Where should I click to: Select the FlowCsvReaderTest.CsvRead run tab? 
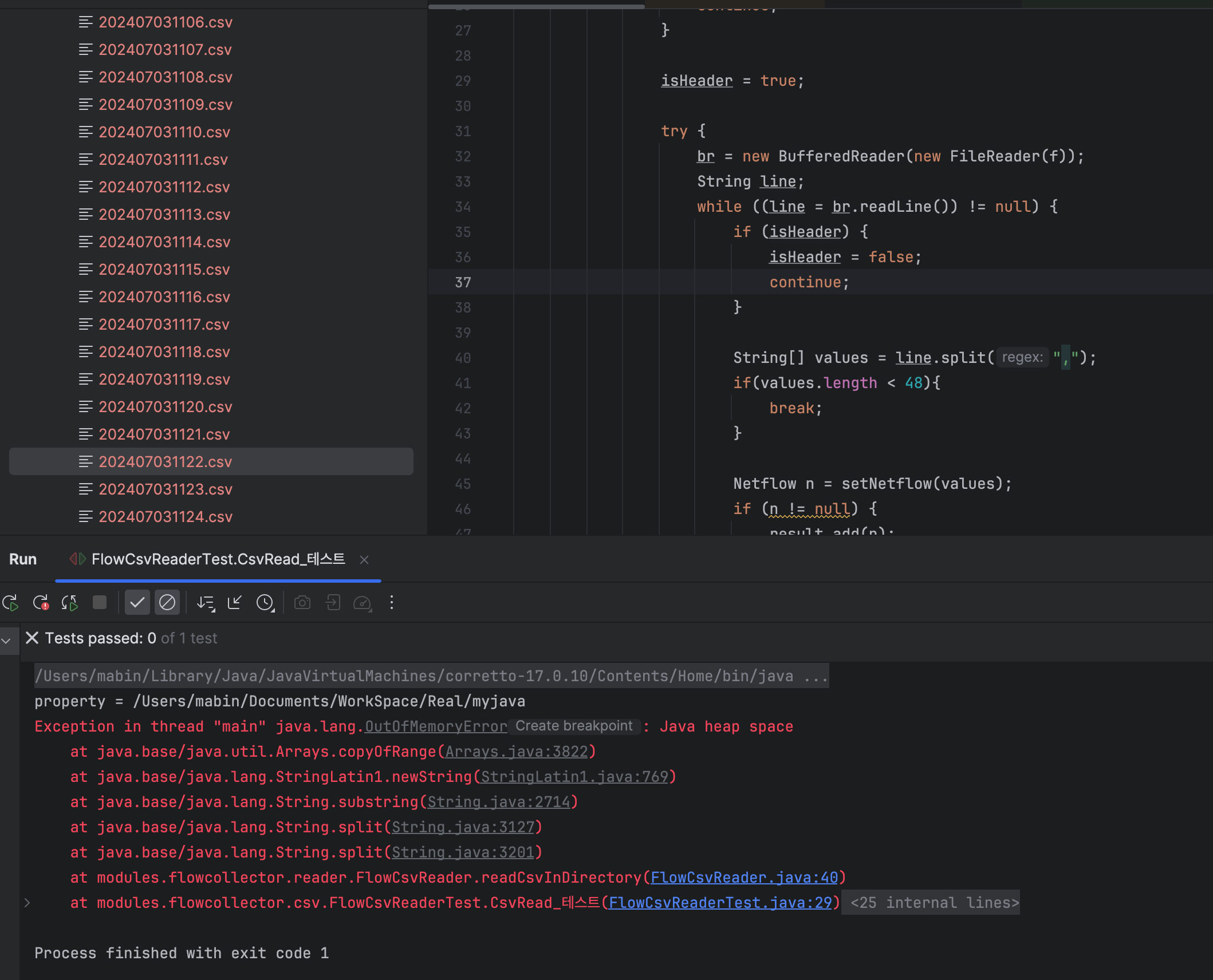tap(218, 559)
